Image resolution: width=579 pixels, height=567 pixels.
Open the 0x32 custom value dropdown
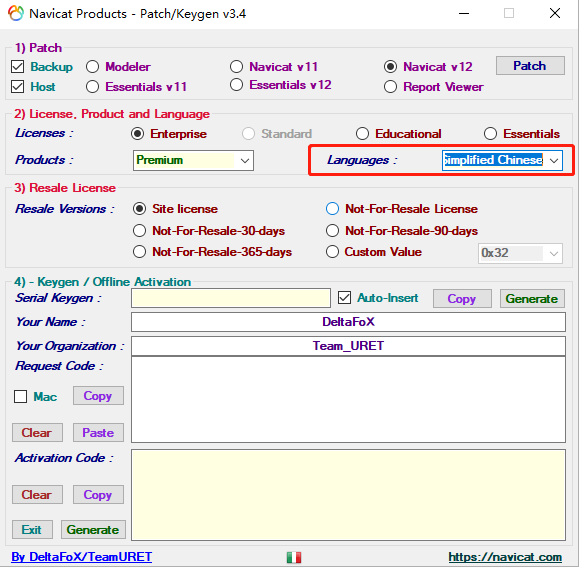[x=520, y=253]
